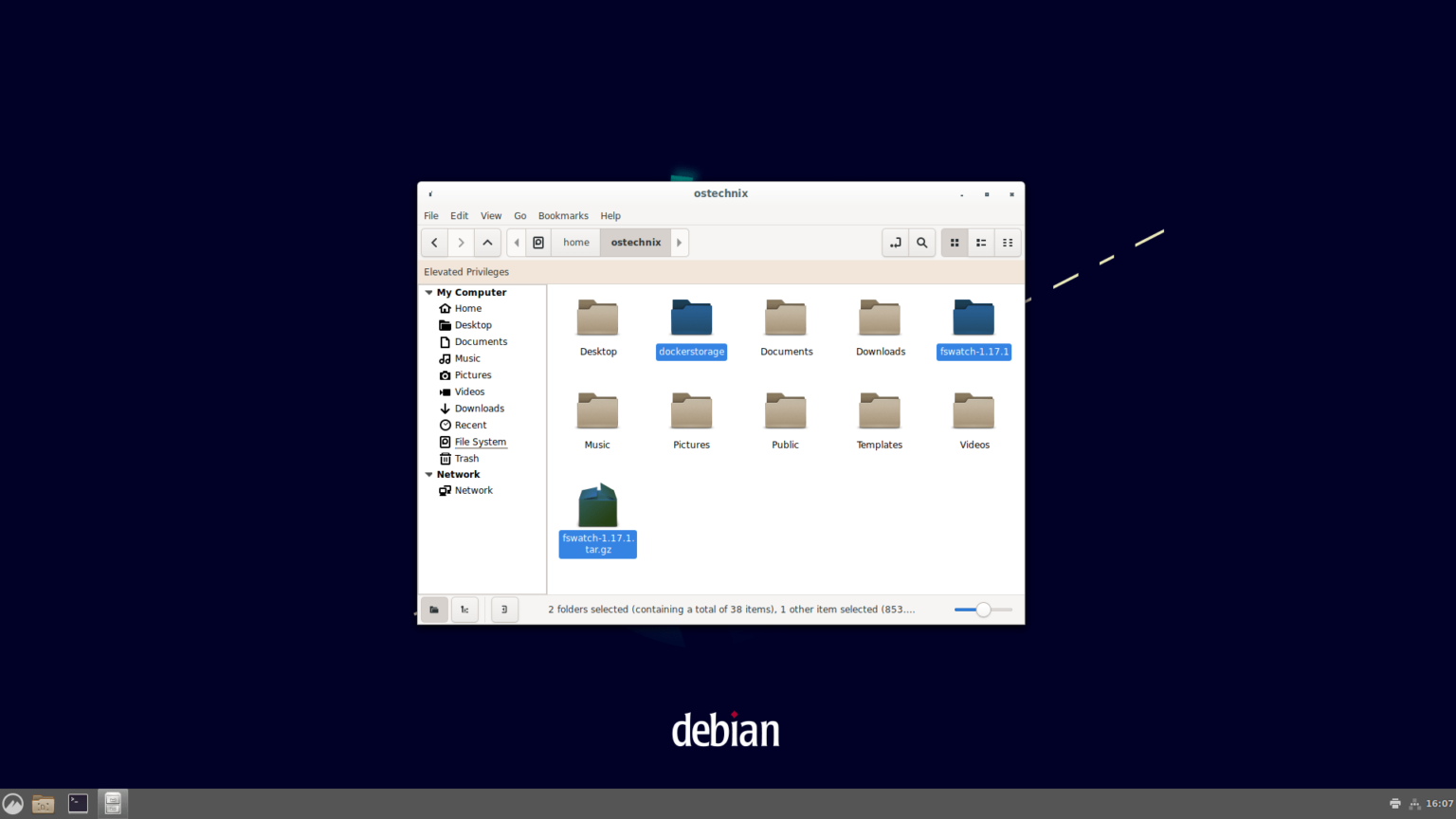Expand the path bar with the right chevron

pyautogui.click(x=679, y=242)
